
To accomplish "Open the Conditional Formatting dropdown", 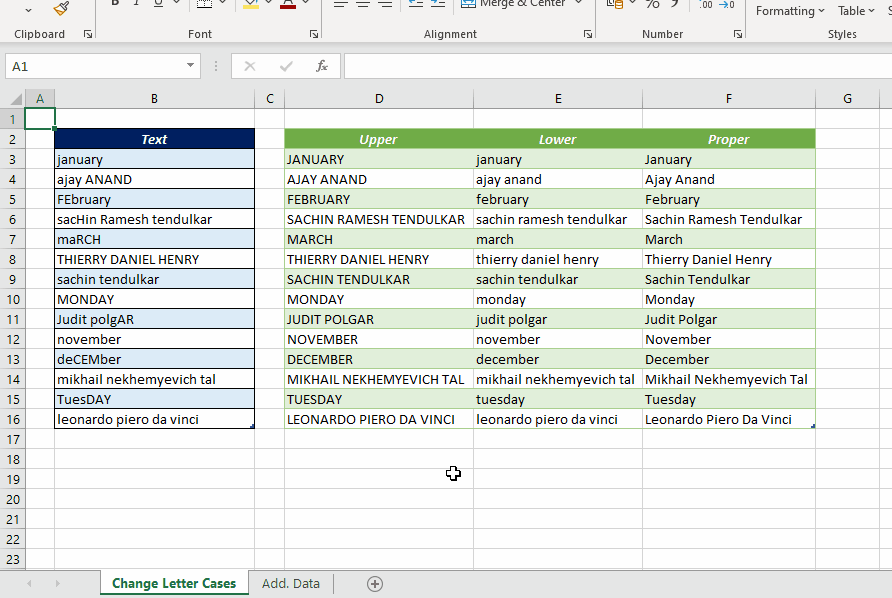I will point(790,11).
